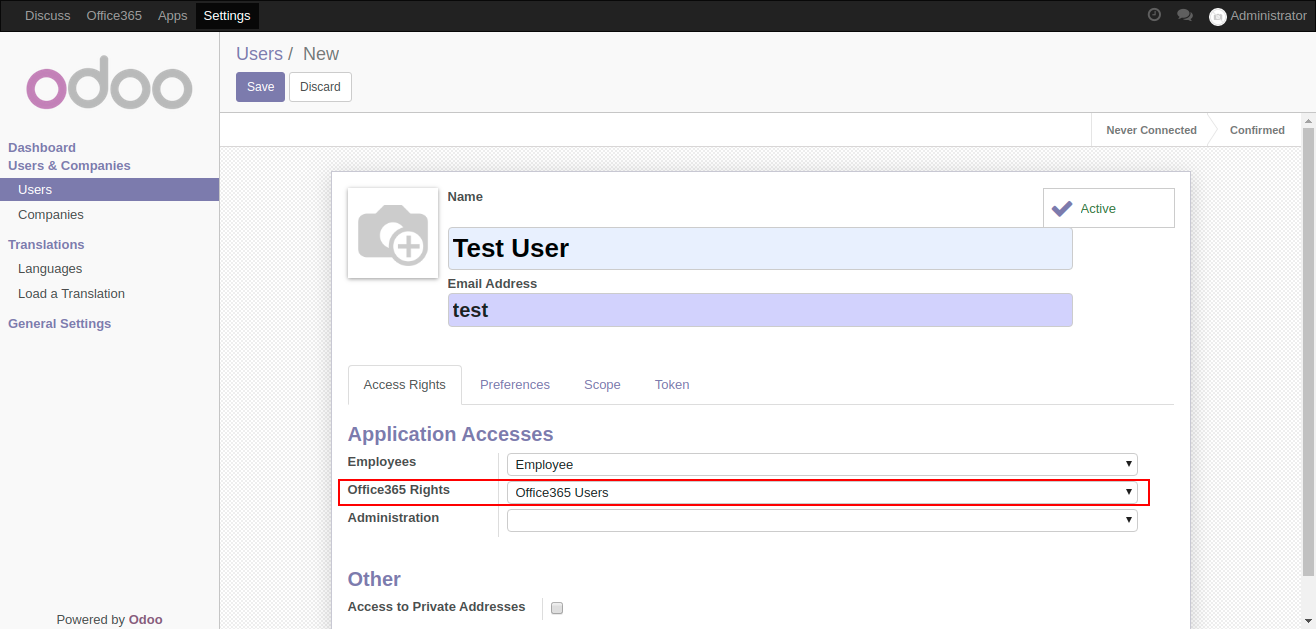Click the Application Accesses heading

pyautogui.click(x=450, y=434)
